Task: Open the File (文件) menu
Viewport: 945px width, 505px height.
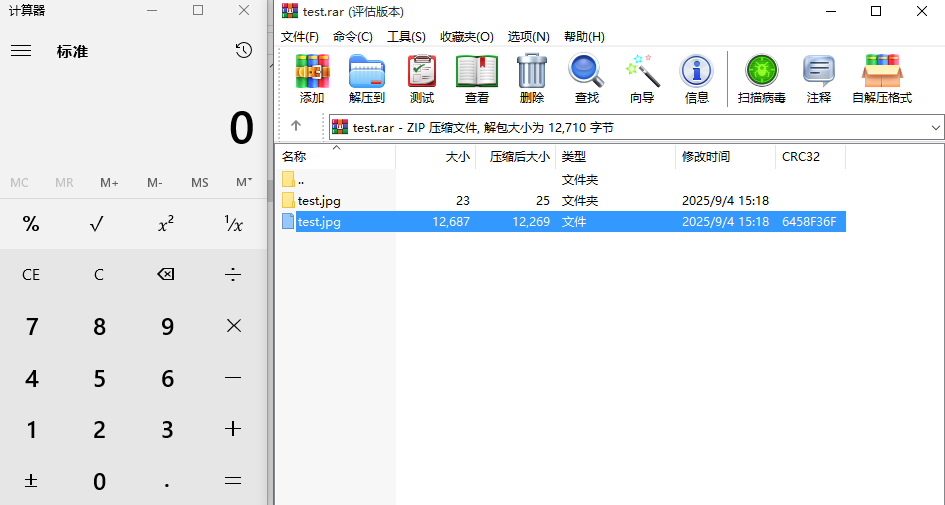Action: 300,37
